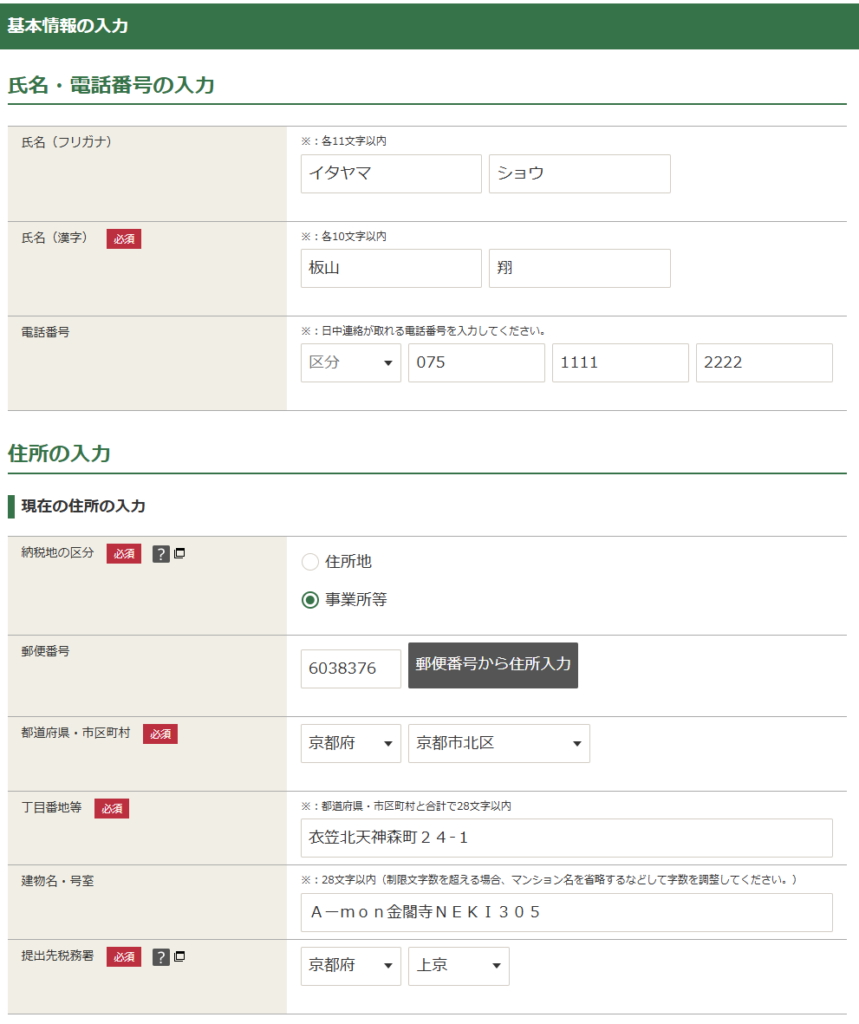Viewport: 859px width, 1024px height.
Task: Open help icon for 提出先税務署
Action: pos(160,957)
